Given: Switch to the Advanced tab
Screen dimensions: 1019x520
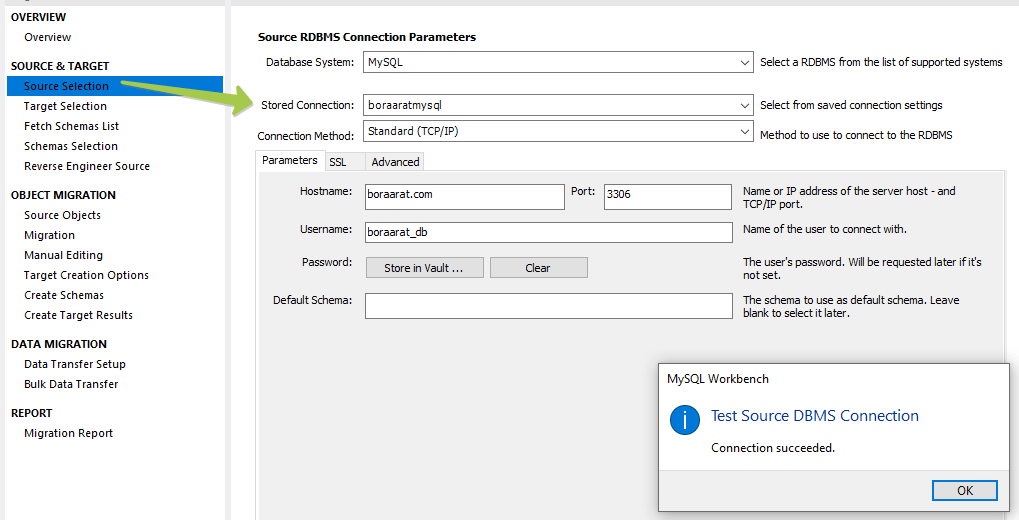Looking at the screenshot, I should click(395, 162).
